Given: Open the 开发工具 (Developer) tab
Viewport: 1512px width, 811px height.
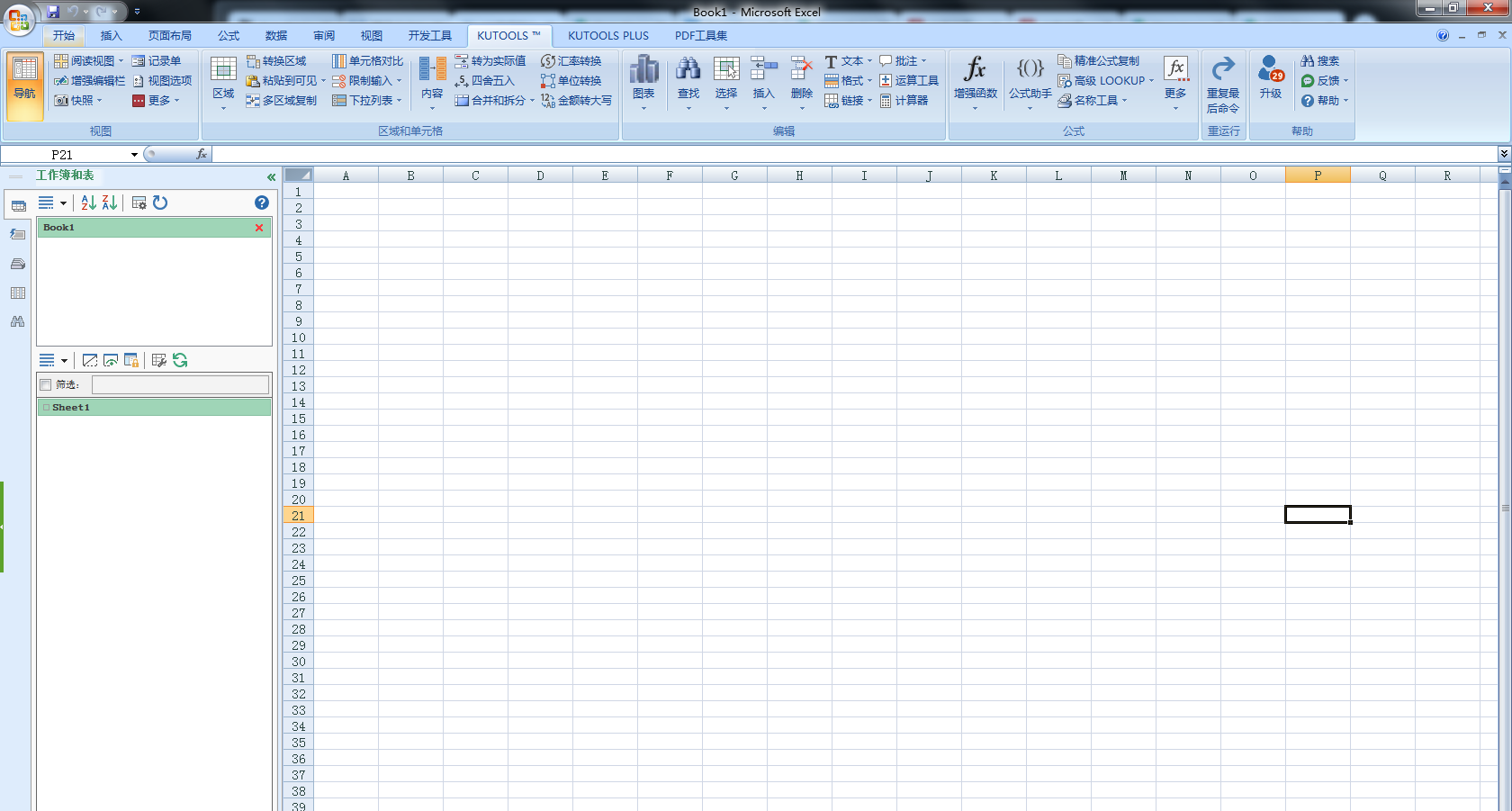Looking at the screenshot, I should [x=431, y=35].
